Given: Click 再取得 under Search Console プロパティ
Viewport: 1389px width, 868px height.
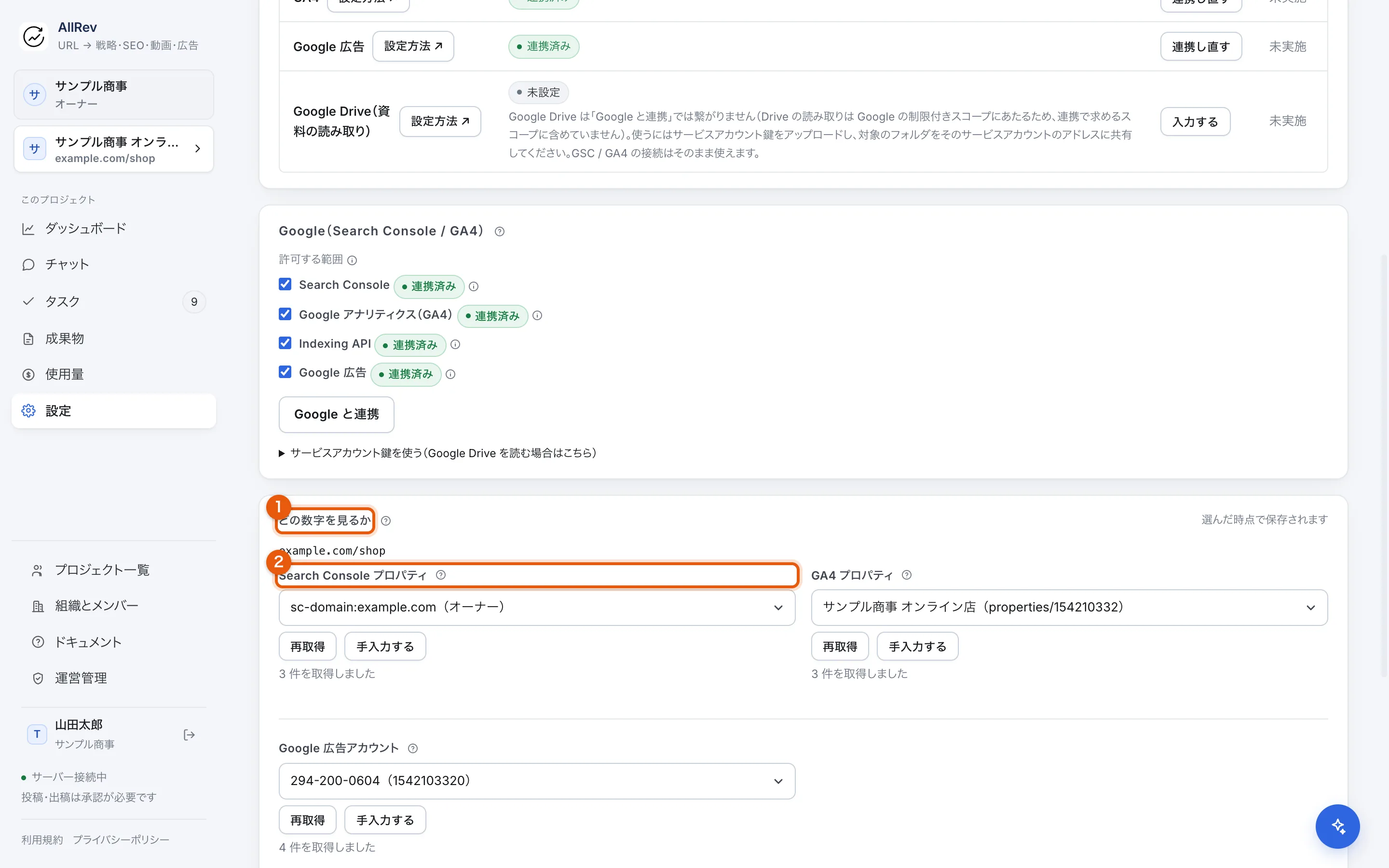Looking at the screenshot, I should (308, 646).
